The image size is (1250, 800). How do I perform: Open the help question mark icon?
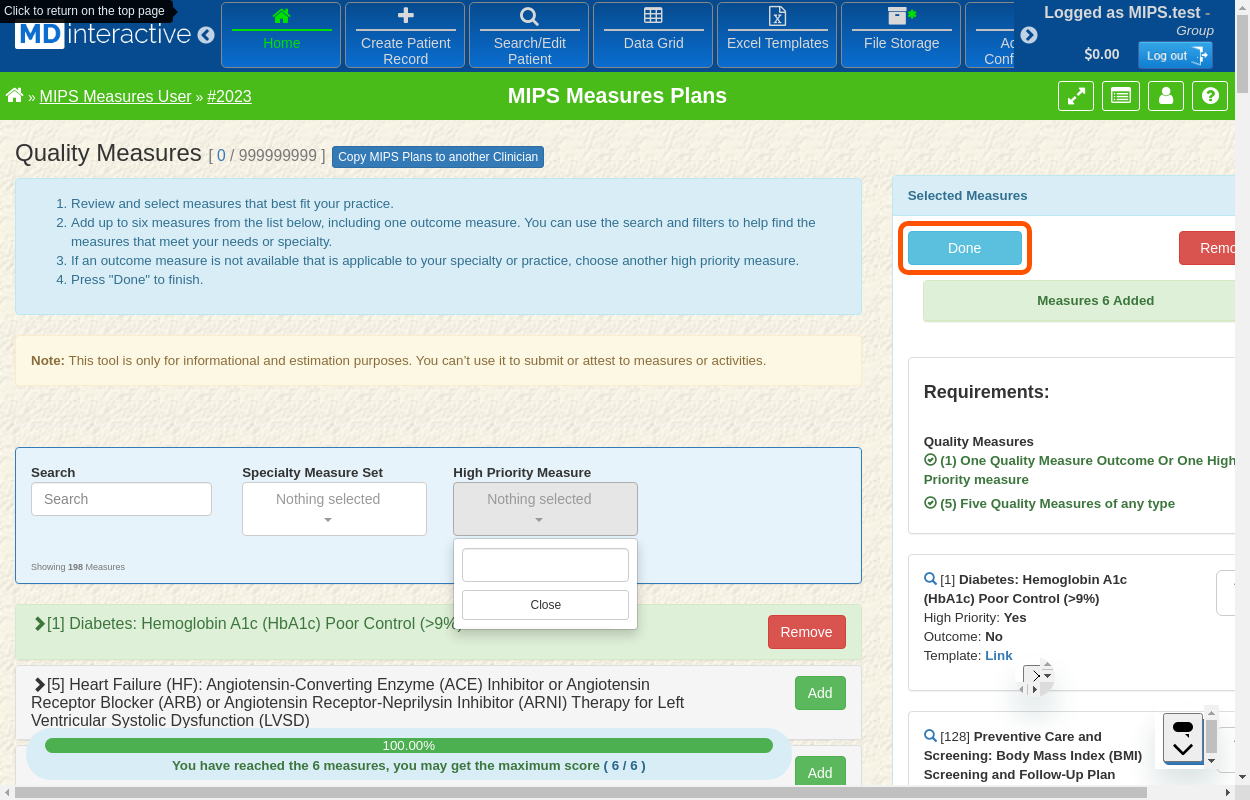tap(1210, 96)
